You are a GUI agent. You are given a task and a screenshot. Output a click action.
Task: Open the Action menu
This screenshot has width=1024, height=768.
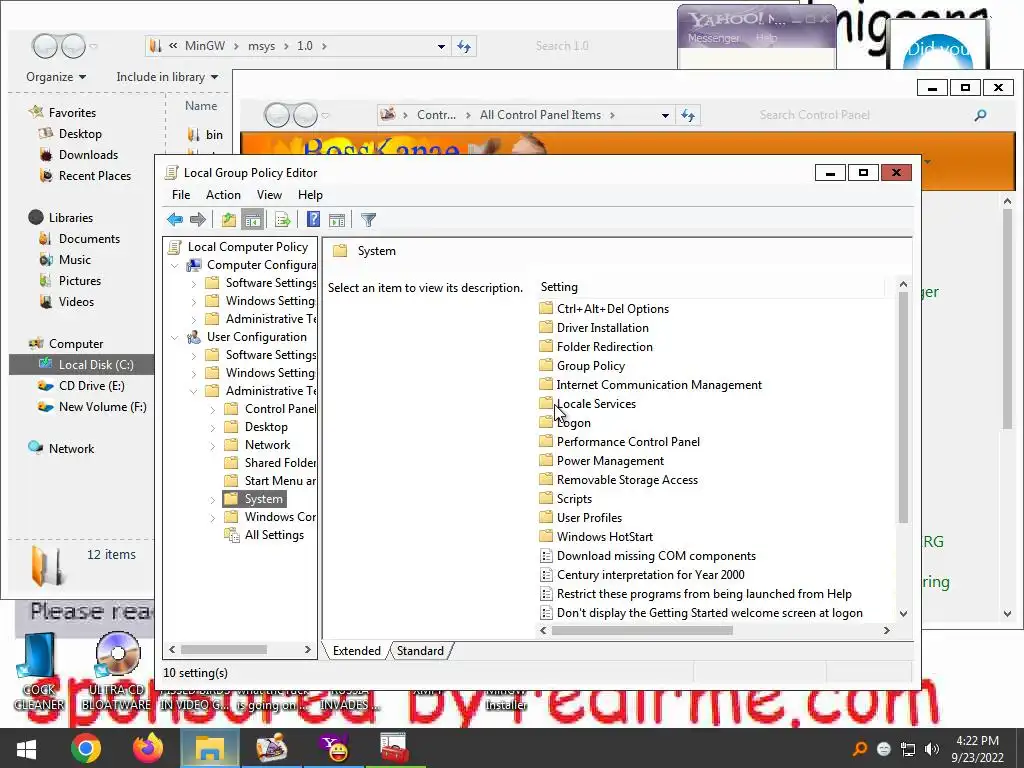(x=223, y=195)
